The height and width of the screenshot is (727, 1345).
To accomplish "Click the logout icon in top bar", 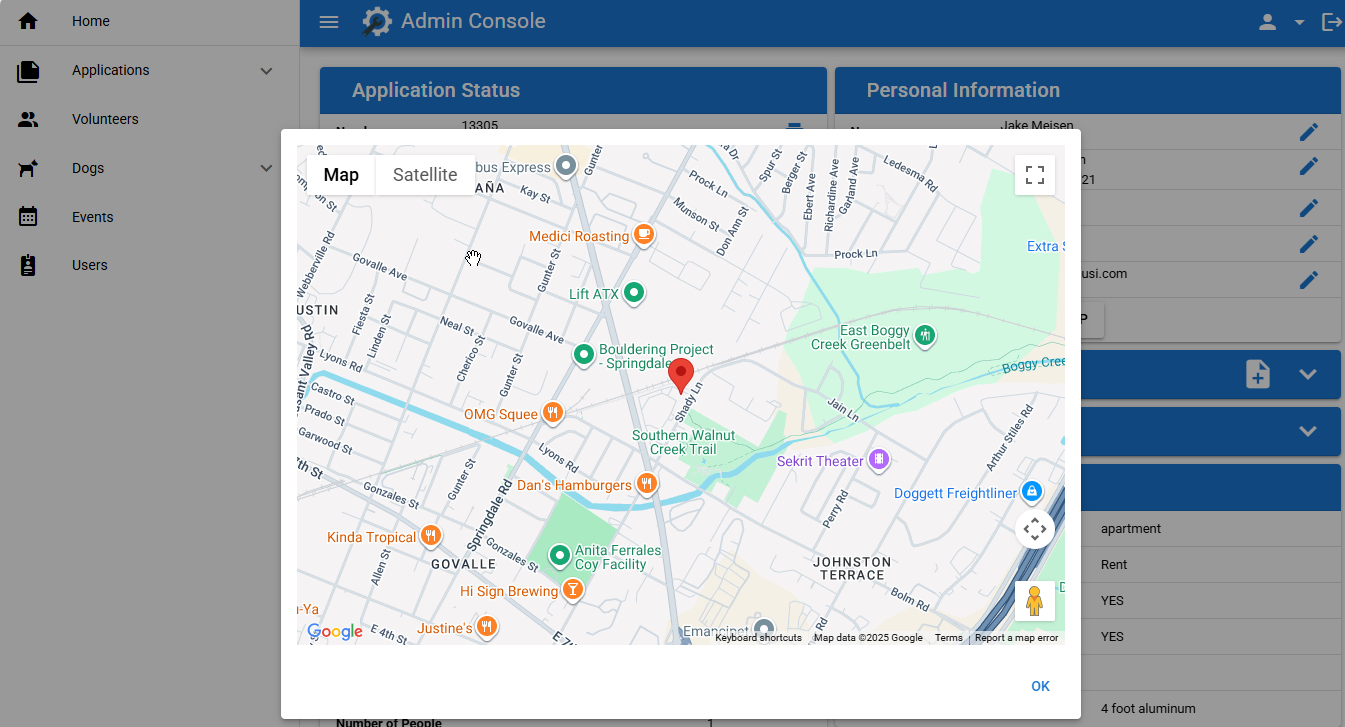I will click(1332, 21).
